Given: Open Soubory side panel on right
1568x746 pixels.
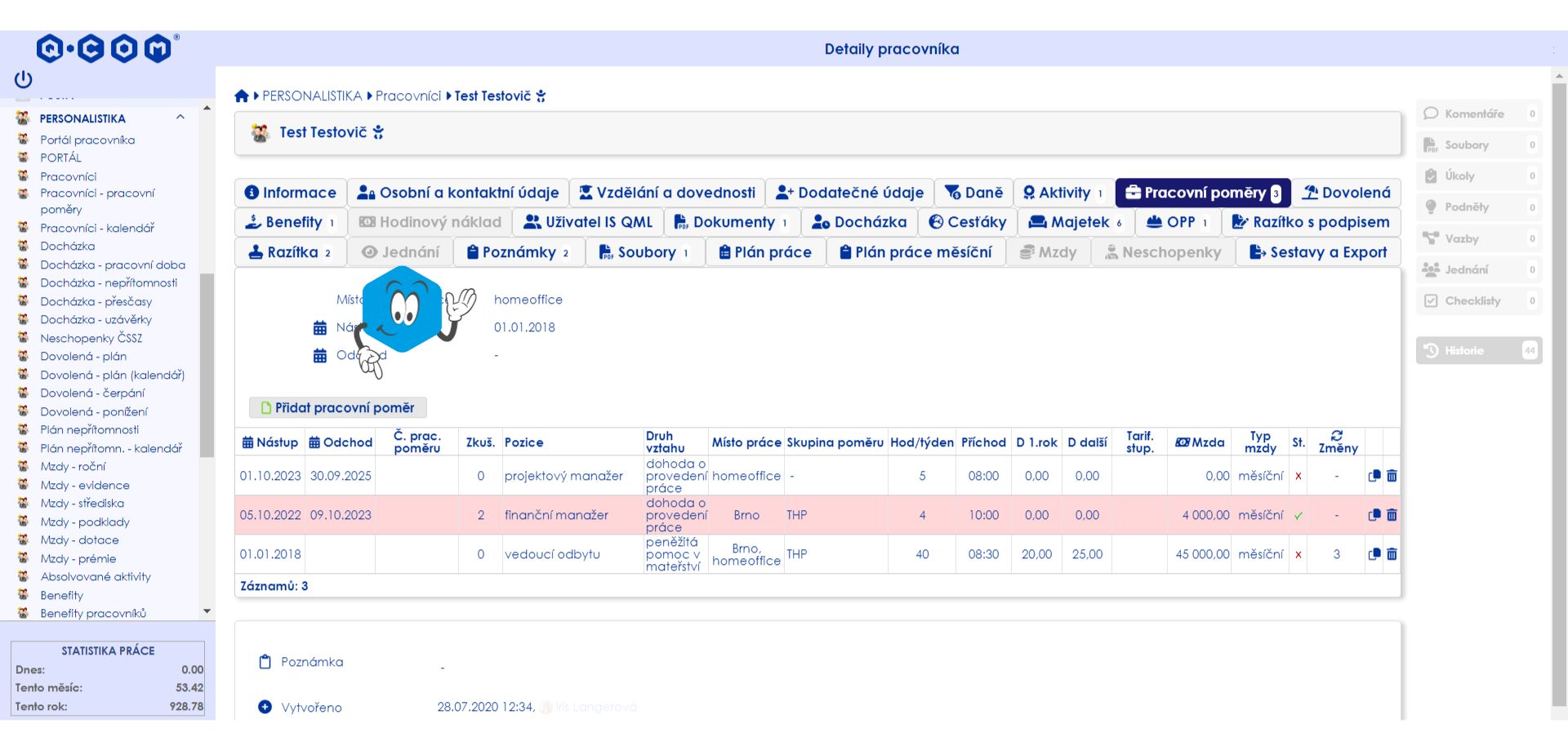Looking at the screenshot, I should tap(1479, 144).
